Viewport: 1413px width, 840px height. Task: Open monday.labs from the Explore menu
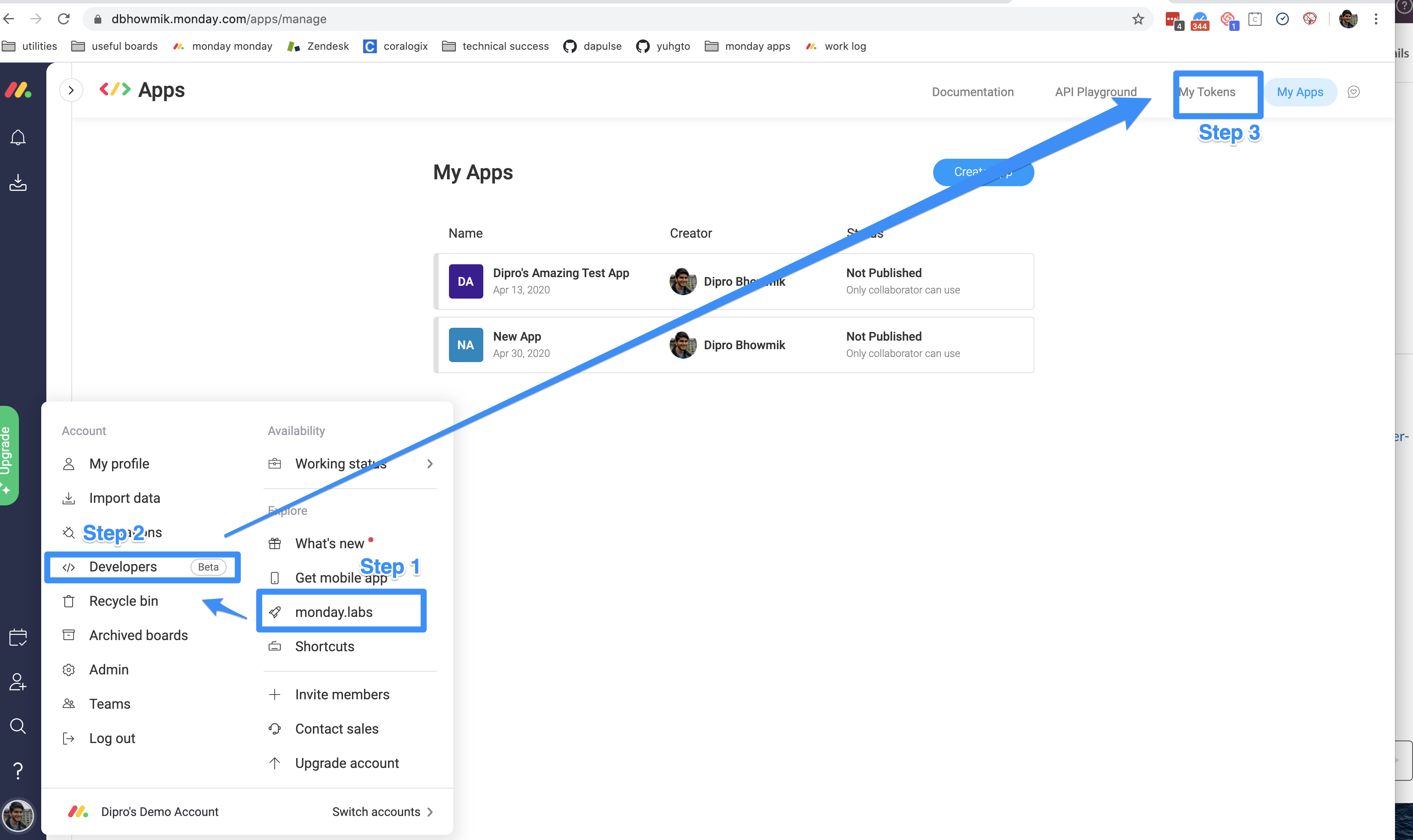tap(334, 612)
